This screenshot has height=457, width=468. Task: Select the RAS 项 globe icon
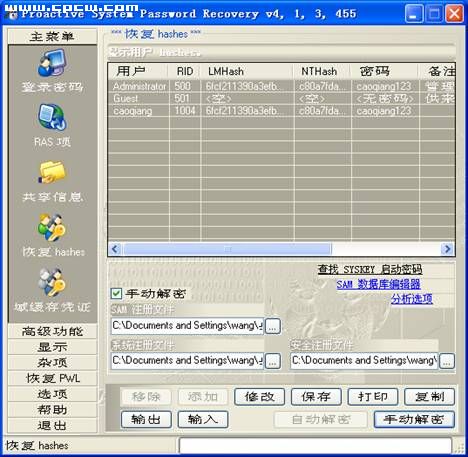pyautogui.click(x=52, y=117)
